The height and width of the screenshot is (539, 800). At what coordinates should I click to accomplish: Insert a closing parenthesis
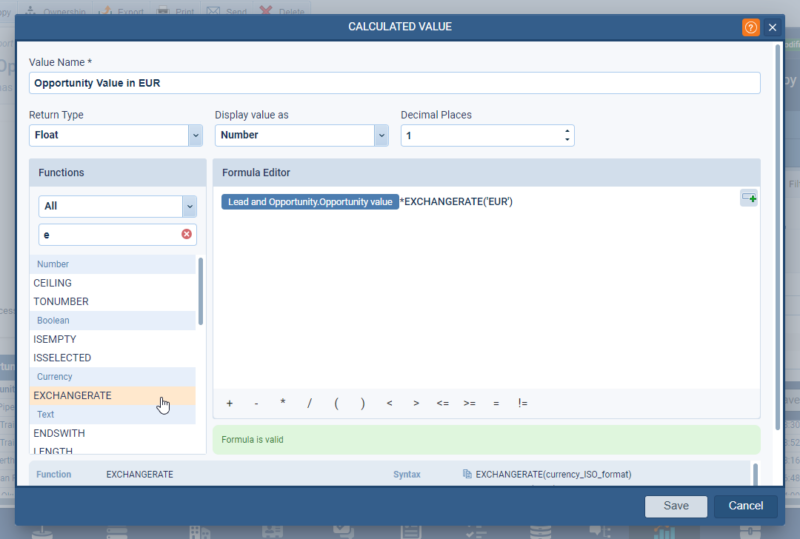click(363, 403)
